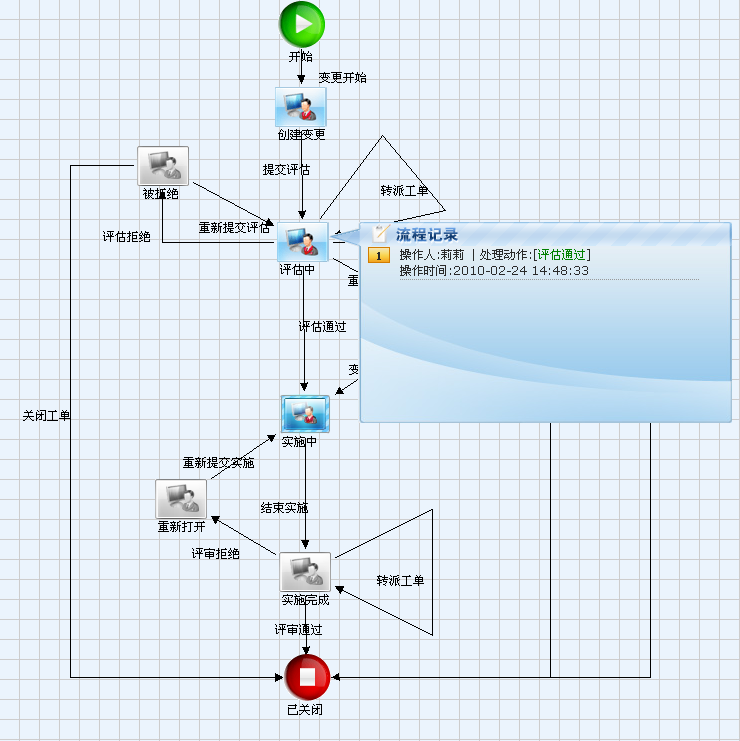Click the 评审通过 label above 已关闭
Viewport: 740px width, 741px height.
pyautogui.click(x=299, y=629)
